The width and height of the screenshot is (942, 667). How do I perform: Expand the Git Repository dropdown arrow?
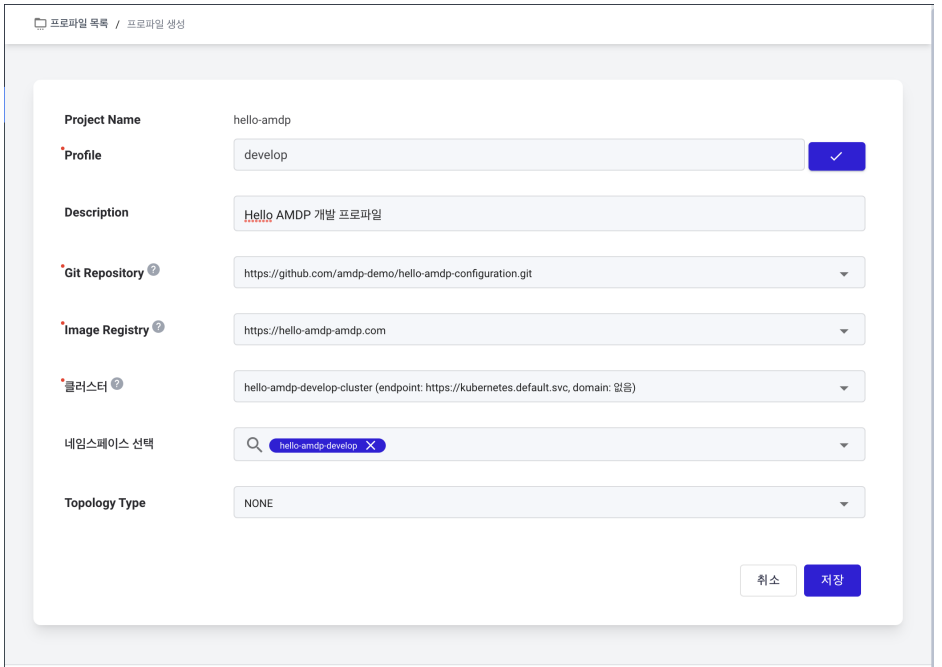[843, 274]
